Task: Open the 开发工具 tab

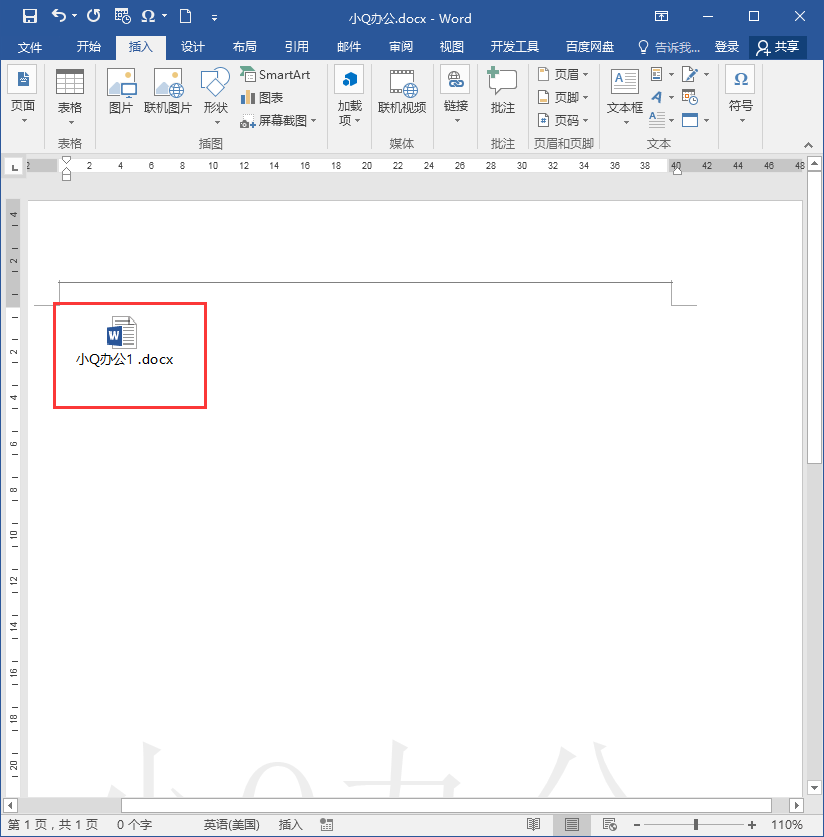Action: click(x=514, y=47)
